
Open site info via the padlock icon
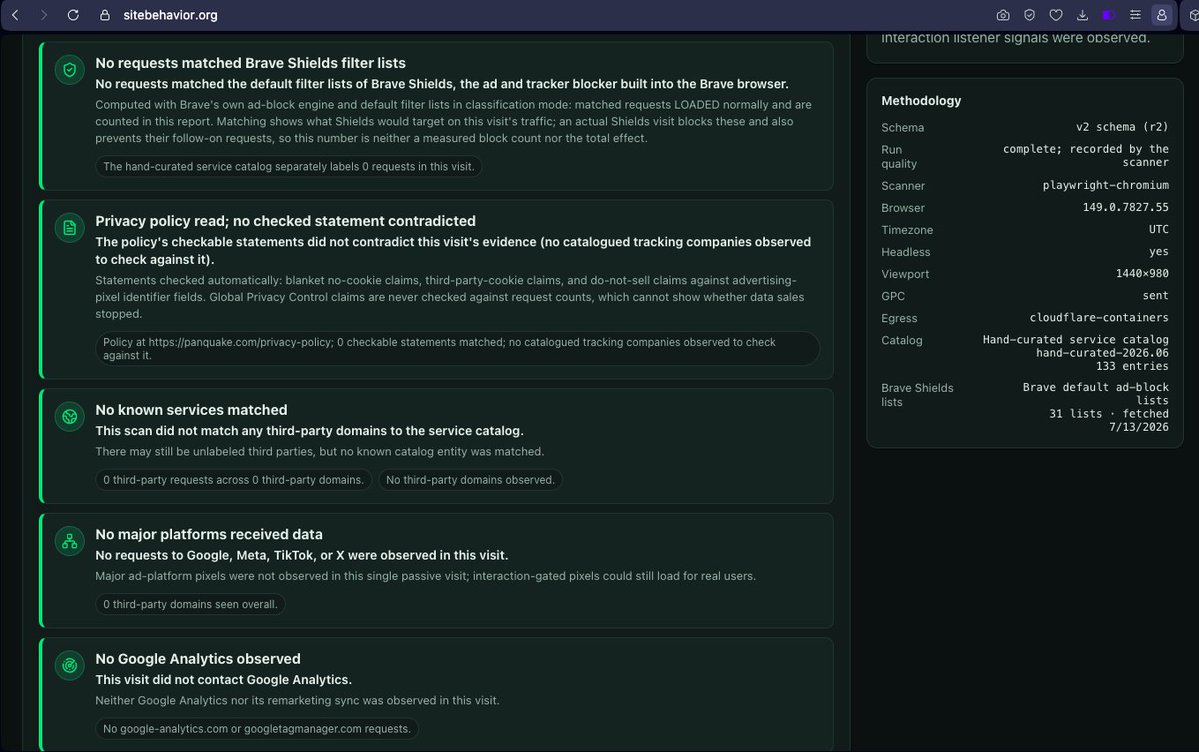(106, 15)
